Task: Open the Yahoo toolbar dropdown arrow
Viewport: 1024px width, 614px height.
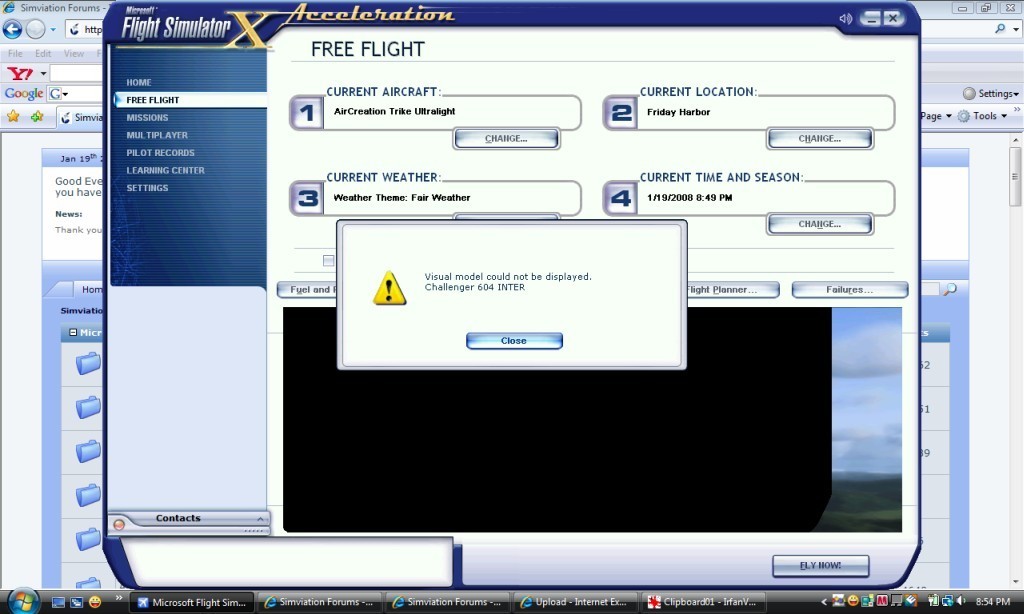Action: 43,74
